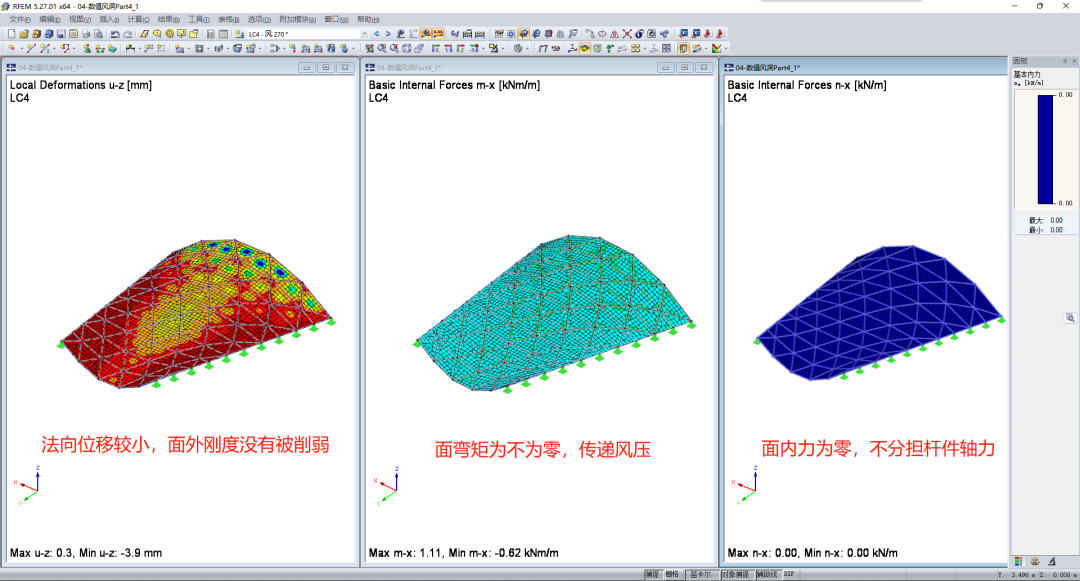
Task: Click the New file icon
Action: tap(12, 34)
